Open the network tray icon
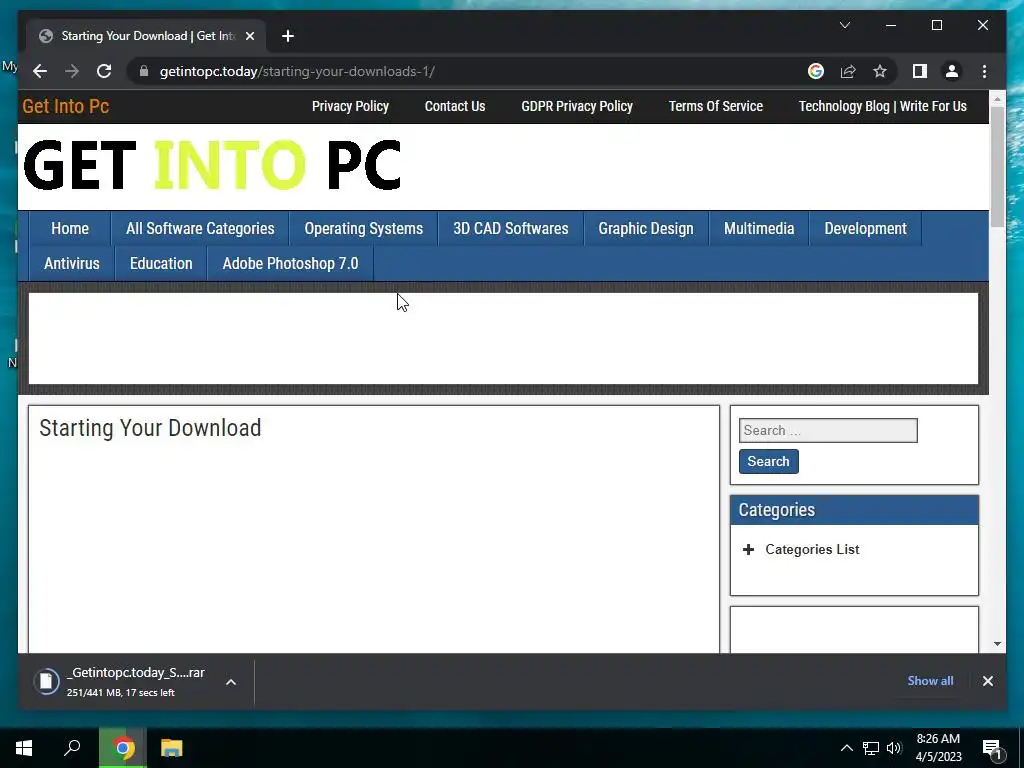Viewport: 1024px width, 768px height. 871,748
